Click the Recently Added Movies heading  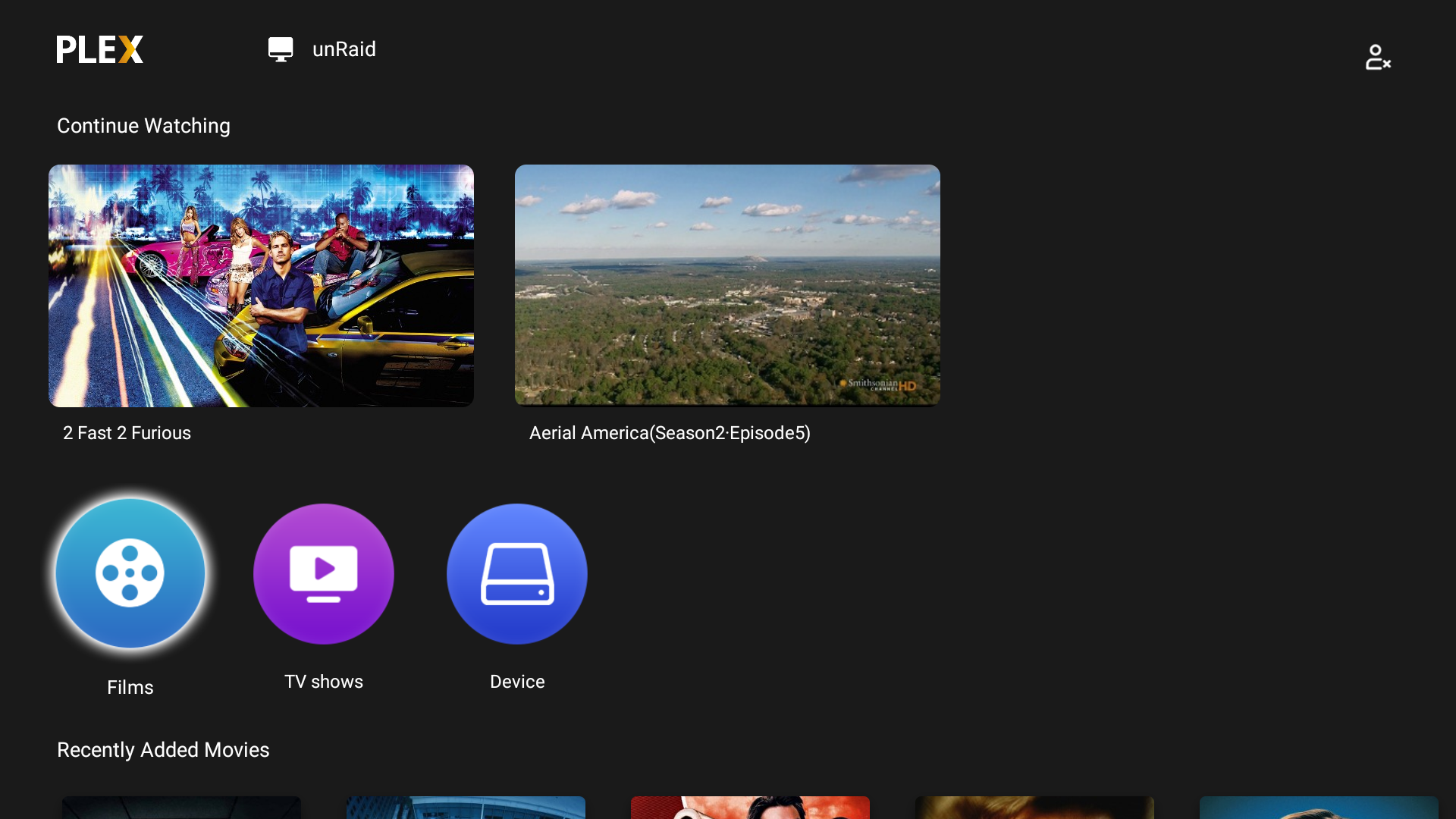163,750
